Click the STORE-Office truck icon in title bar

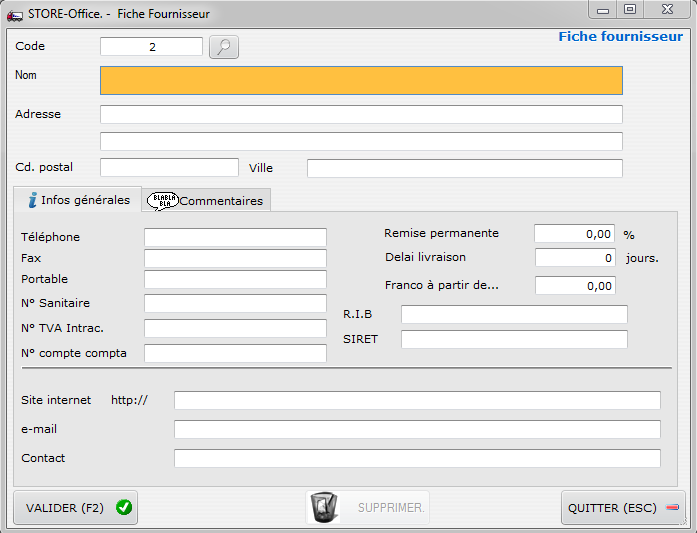point(15,14)
